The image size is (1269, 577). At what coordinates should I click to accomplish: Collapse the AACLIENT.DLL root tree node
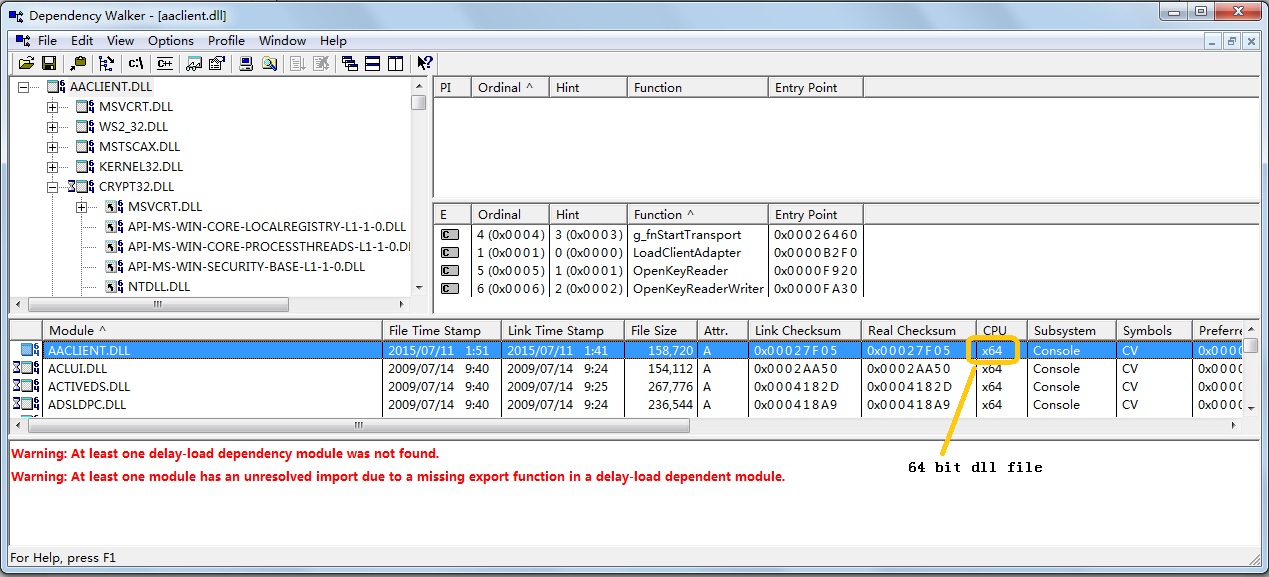coord(23,87)
